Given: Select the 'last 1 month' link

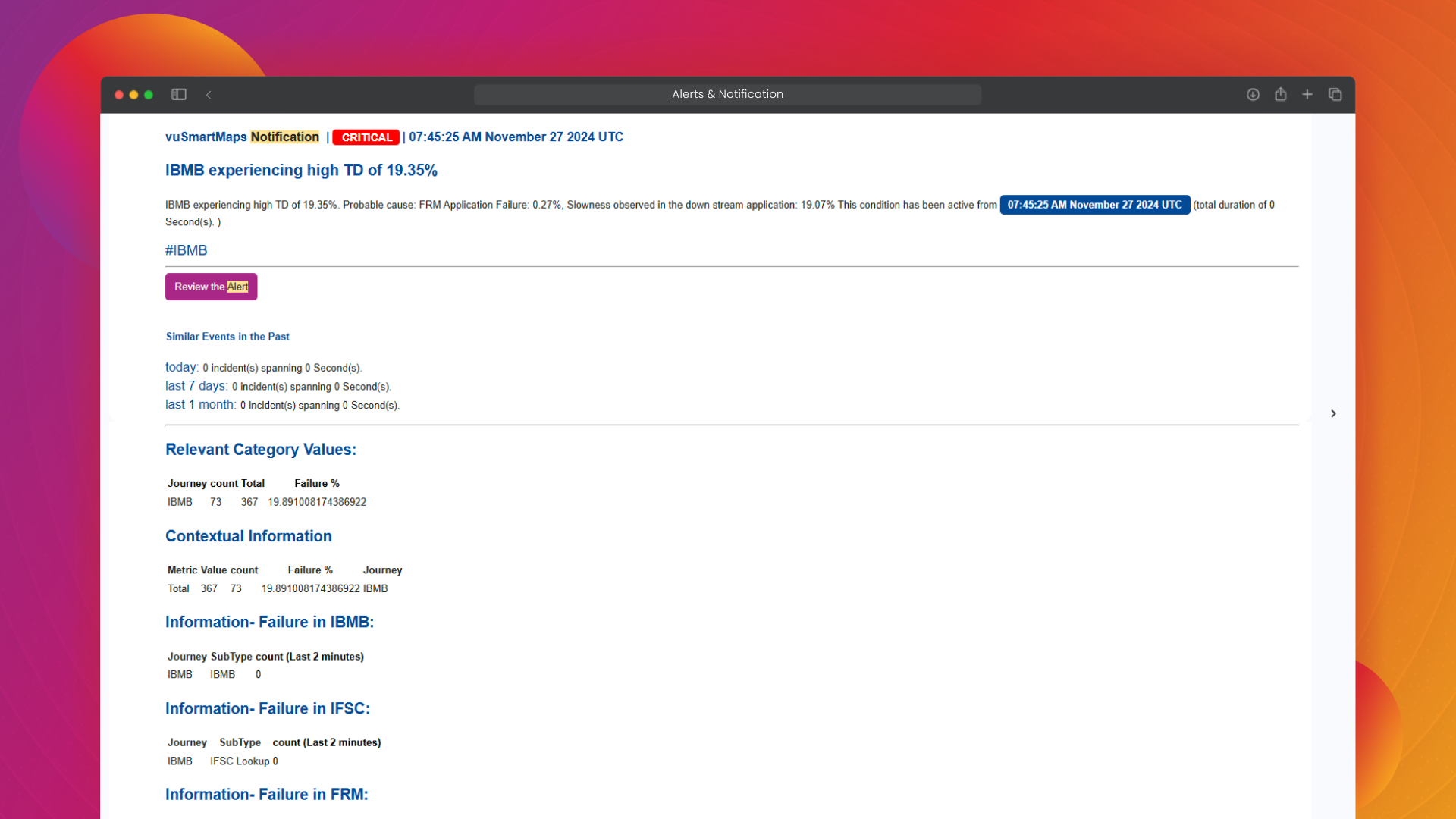Looking at the screenshot, I should pos(200,405).
